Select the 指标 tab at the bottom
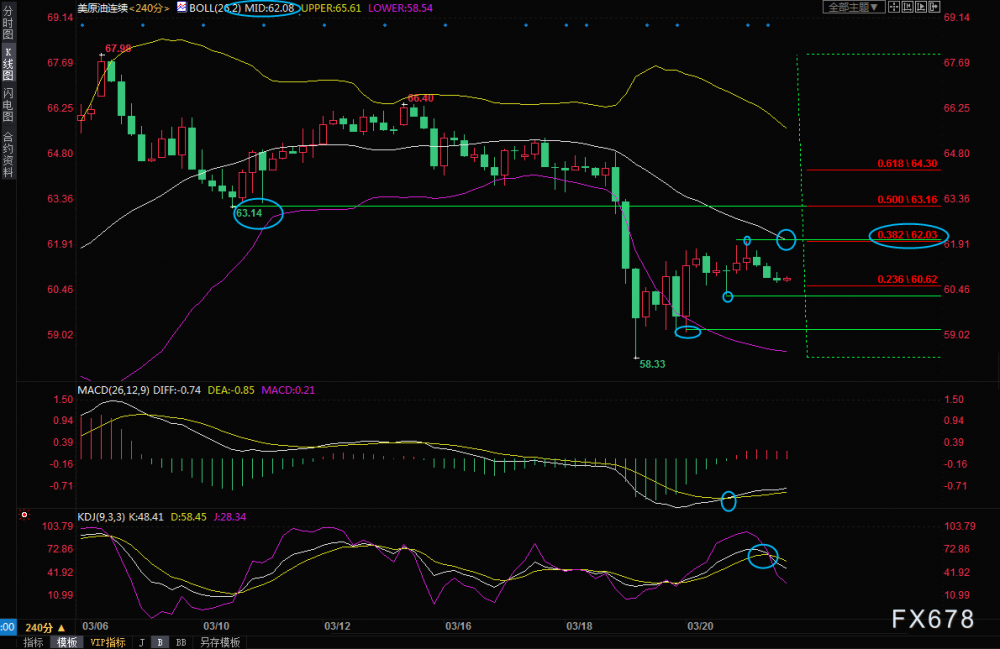The width and height of the screenshot is (1000, 649). pos(33,643)
